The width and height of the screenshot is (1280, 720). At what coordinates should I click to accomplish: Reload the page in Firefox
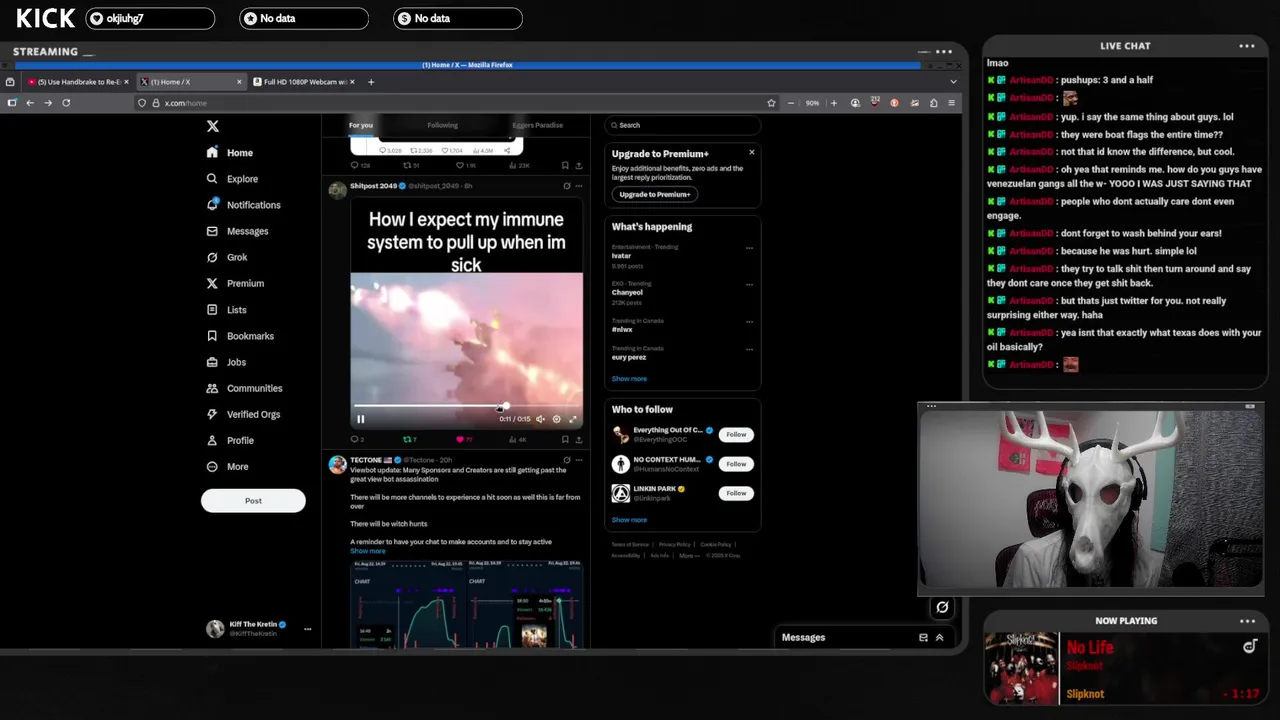[66, 103]
